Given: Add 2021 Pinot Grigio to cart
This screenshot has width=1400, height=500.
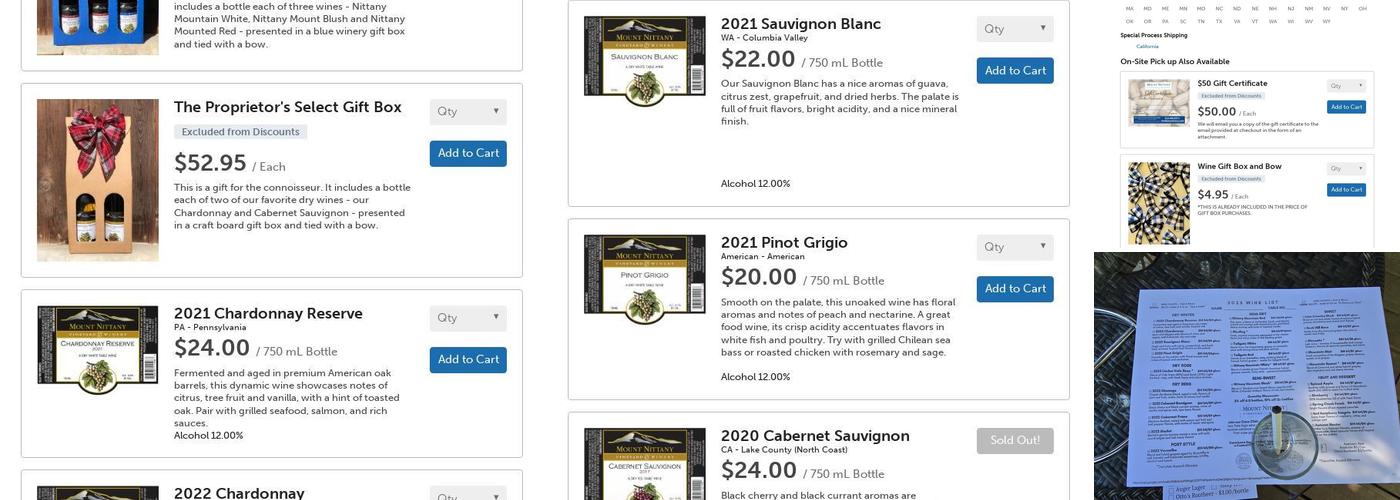Looking at the screenshot, I should click(1015, 289).
